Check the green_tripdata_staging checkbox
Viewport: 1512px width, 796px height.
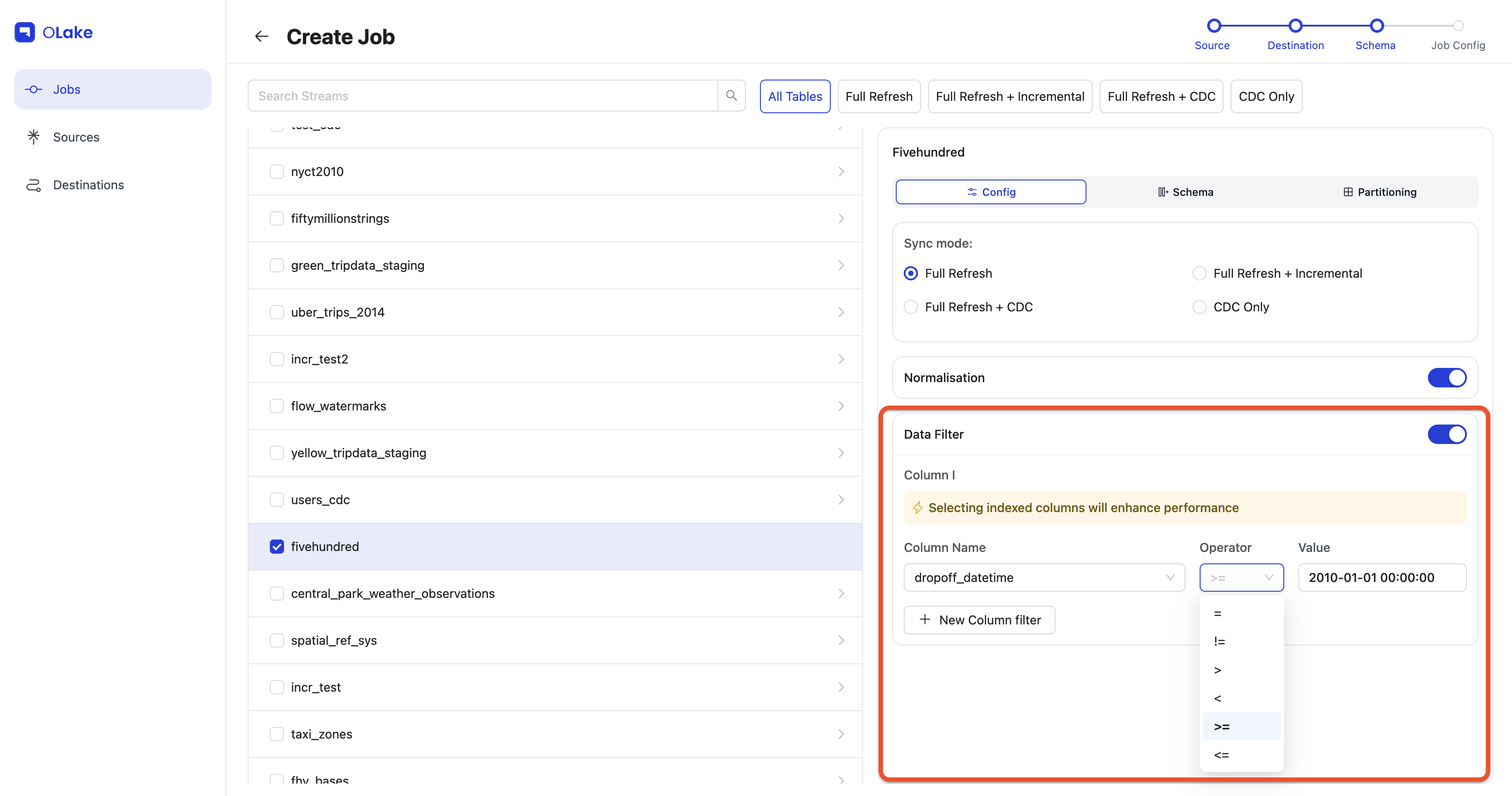coord(276,265)
